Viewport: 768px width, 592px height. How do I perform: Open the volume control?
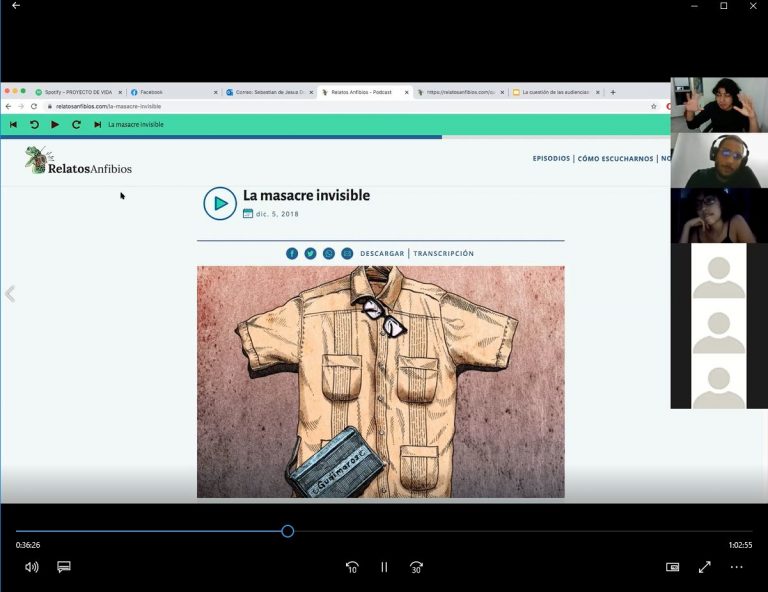pyautogui.click(x=31, y=567)
